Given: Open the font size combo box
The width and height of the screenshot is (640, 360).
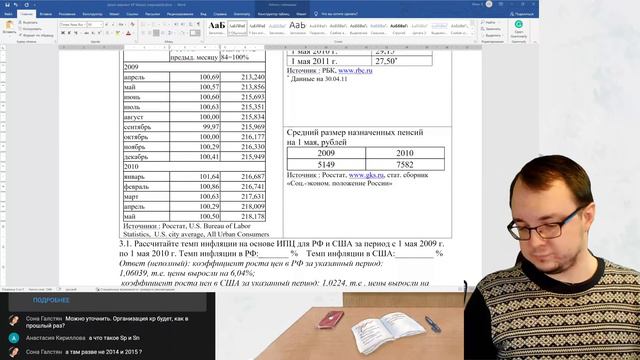Looking at the screenshot, I should pyautogui.click(x=95, y=24).
